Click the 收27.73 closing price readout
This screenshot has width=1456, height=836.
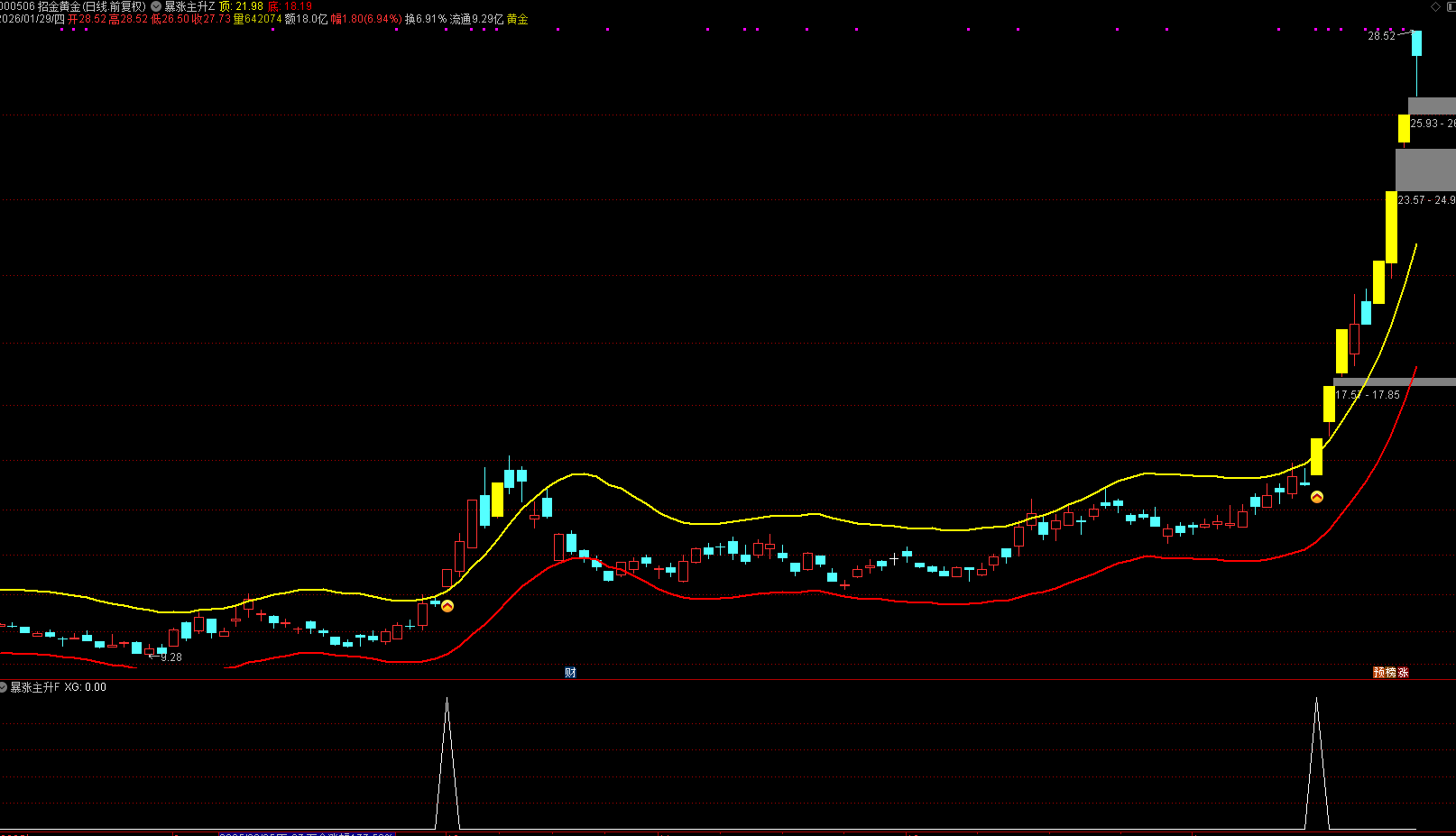pyautogui.click(x=211, y=19)
